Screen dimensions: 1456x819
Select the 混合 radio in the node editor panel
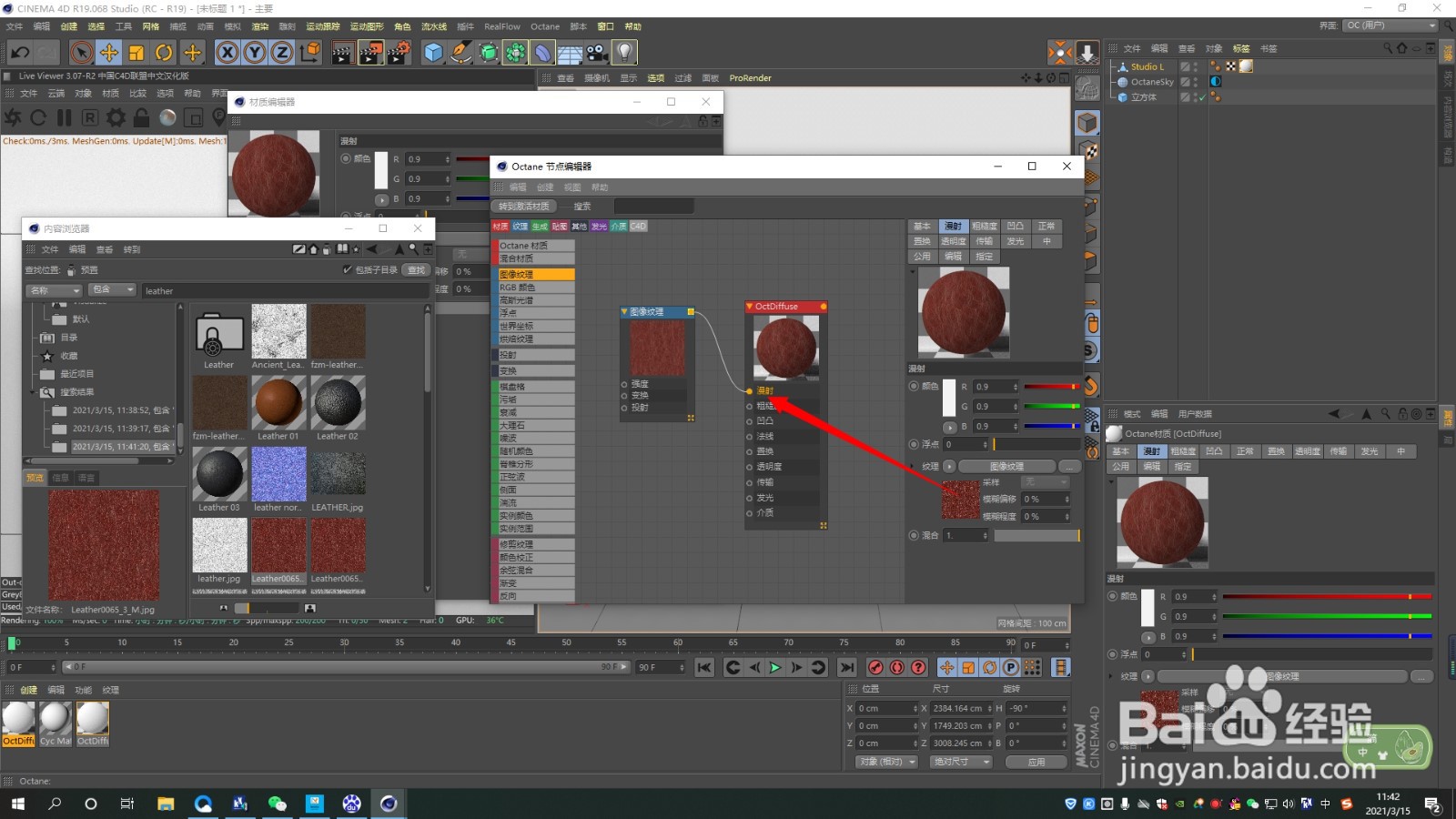(914, 535)
